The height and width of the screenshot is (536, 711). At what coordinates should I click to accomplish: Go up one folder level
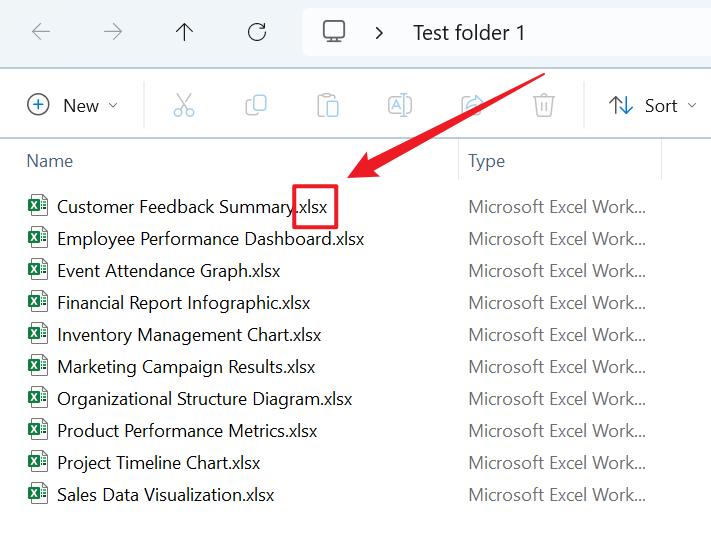184,32
